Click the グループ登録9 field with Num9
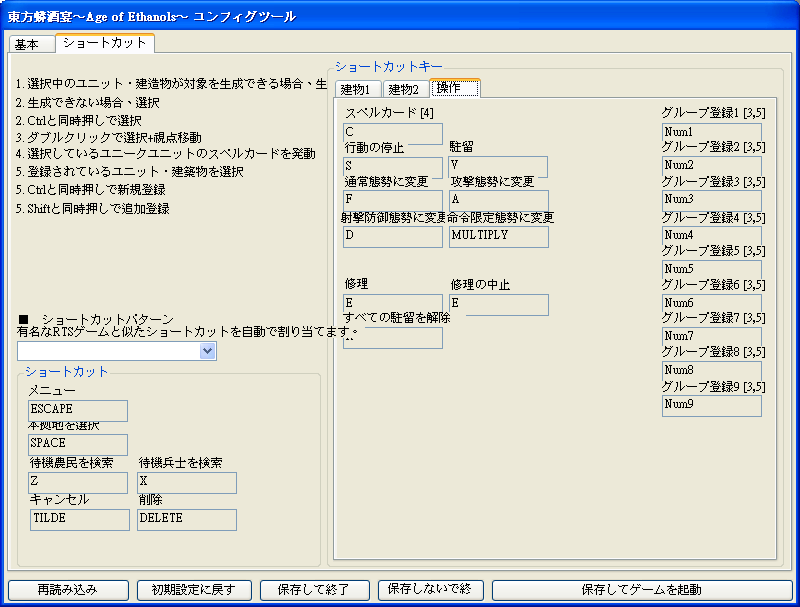 pos(711,406)
